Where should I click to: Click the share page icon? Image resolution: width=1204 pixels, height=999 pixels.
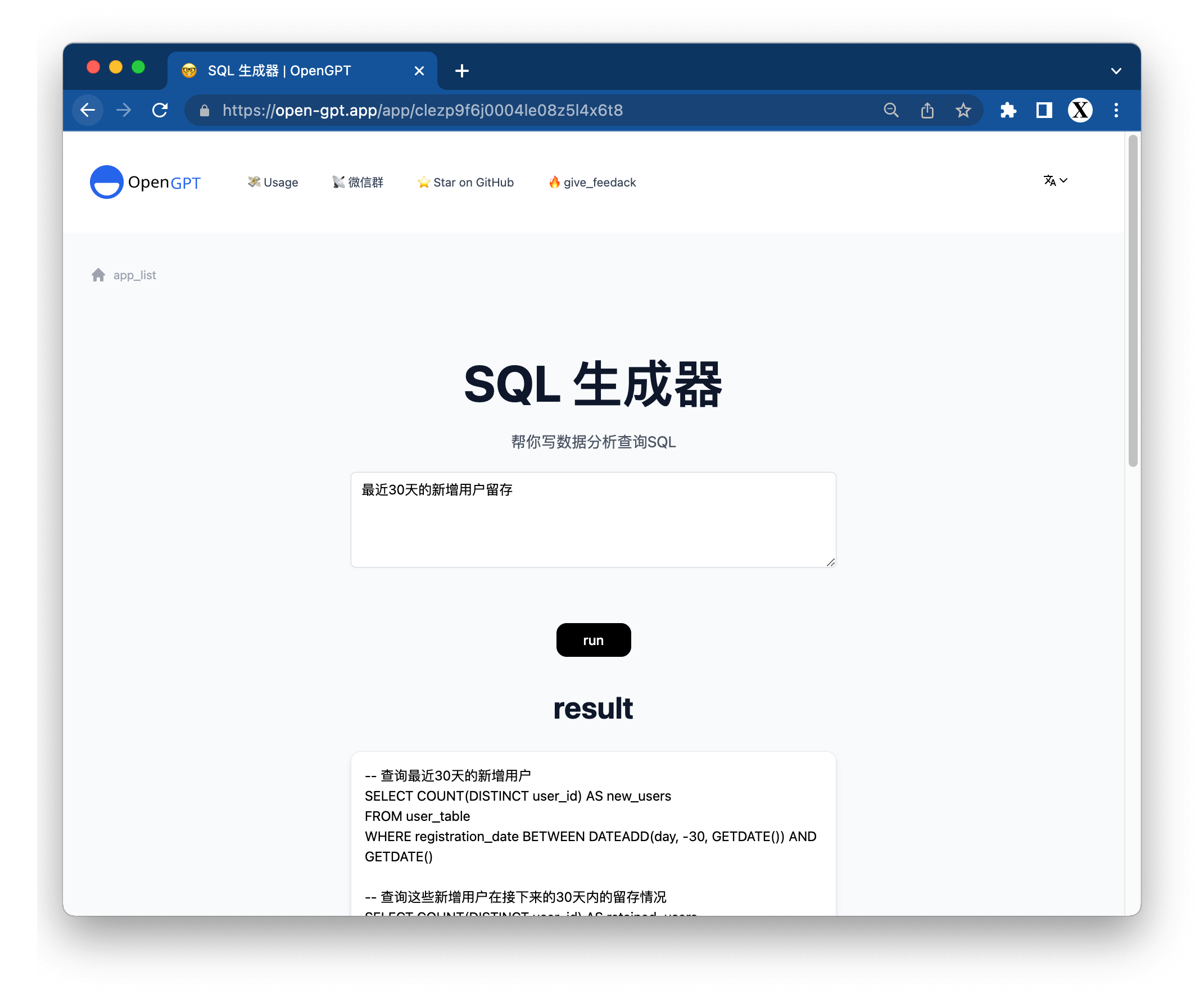[x=927, y=110]
